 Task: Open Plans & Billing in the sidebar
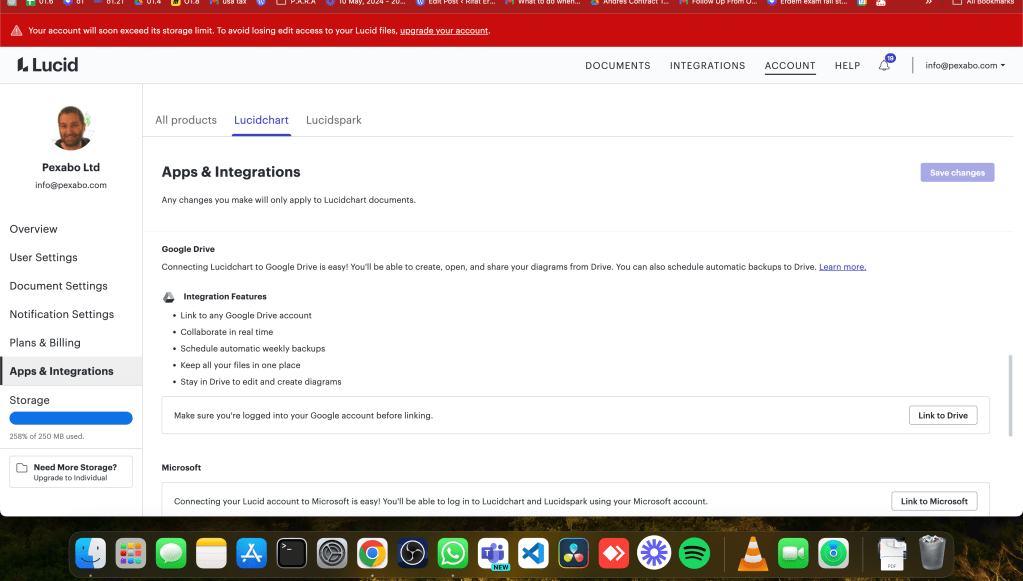click(45, 343)
